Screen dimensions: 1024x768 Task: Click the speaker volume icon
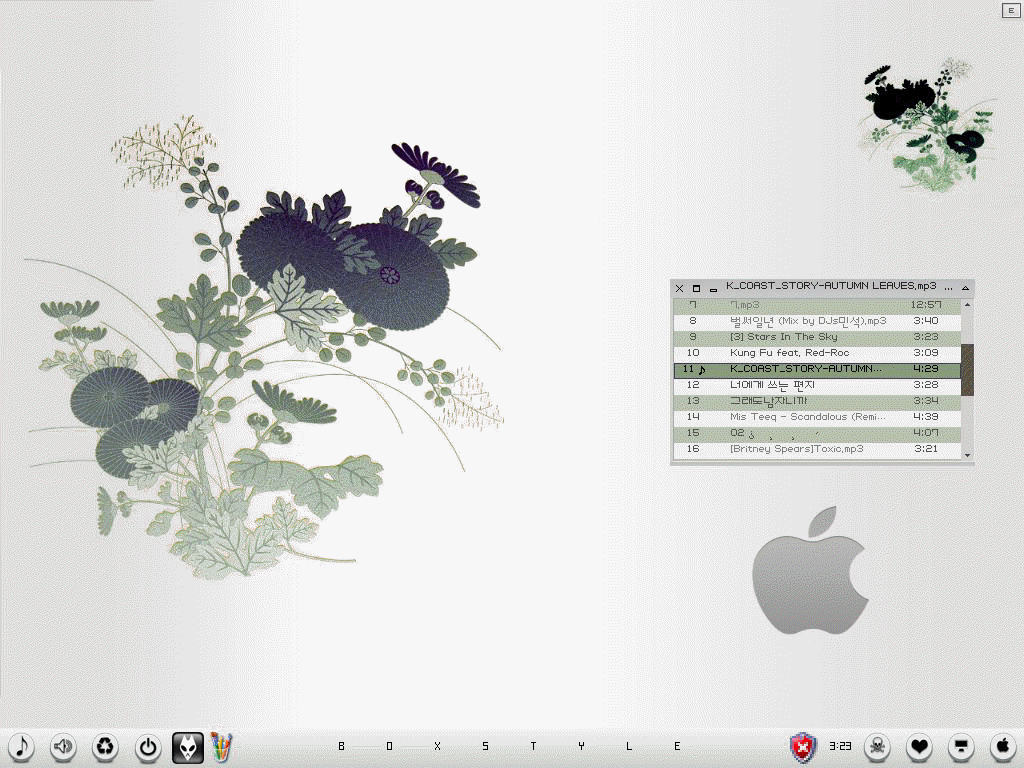pyautogui.click(x=63, y=746)
